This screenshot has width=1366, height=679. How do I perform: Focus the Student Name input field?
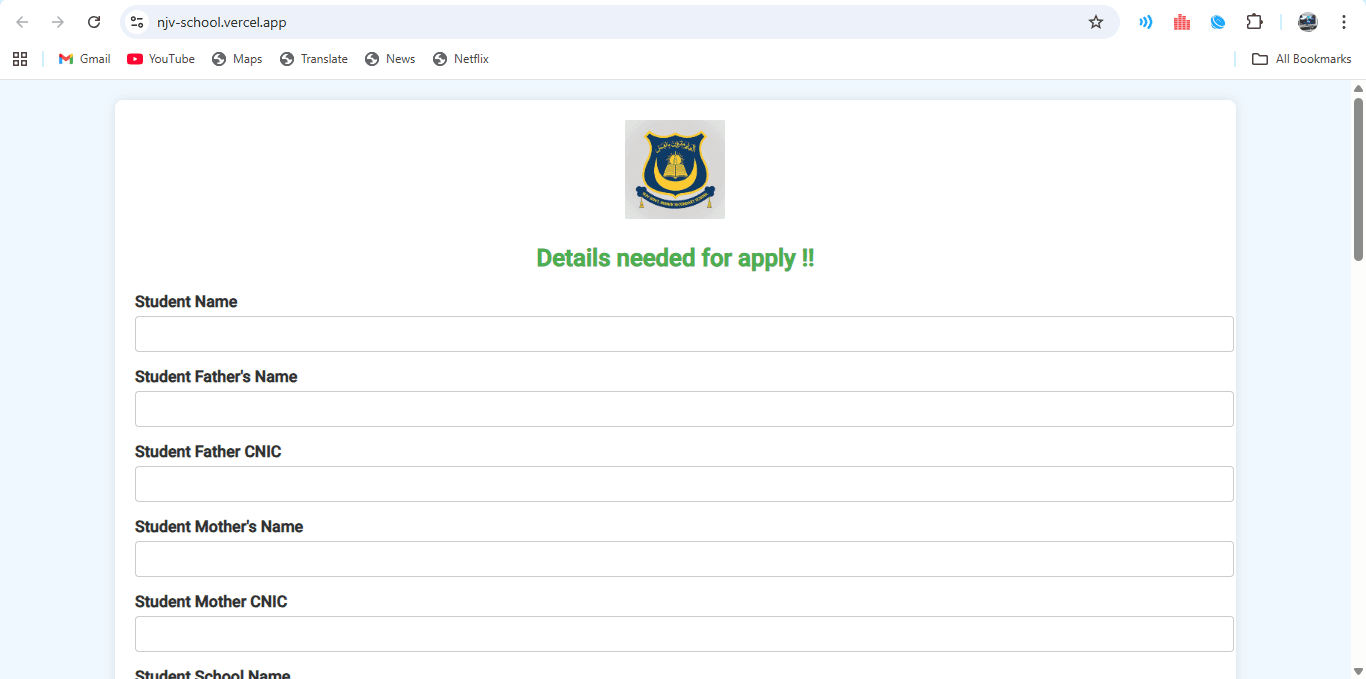pos(684,334)
